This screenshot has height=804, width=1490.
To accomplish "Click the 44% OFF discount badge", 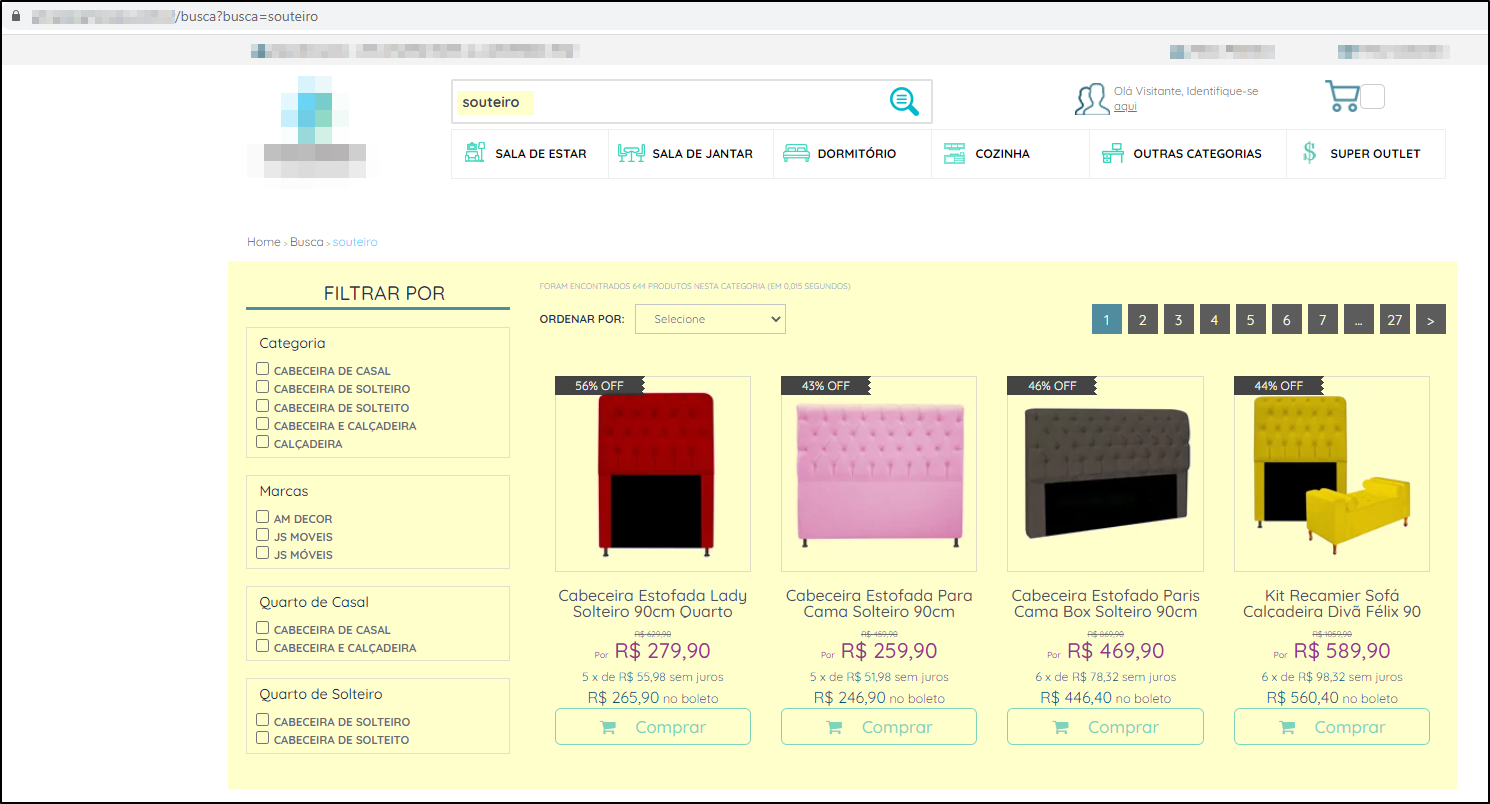I will pos(1279,385).
